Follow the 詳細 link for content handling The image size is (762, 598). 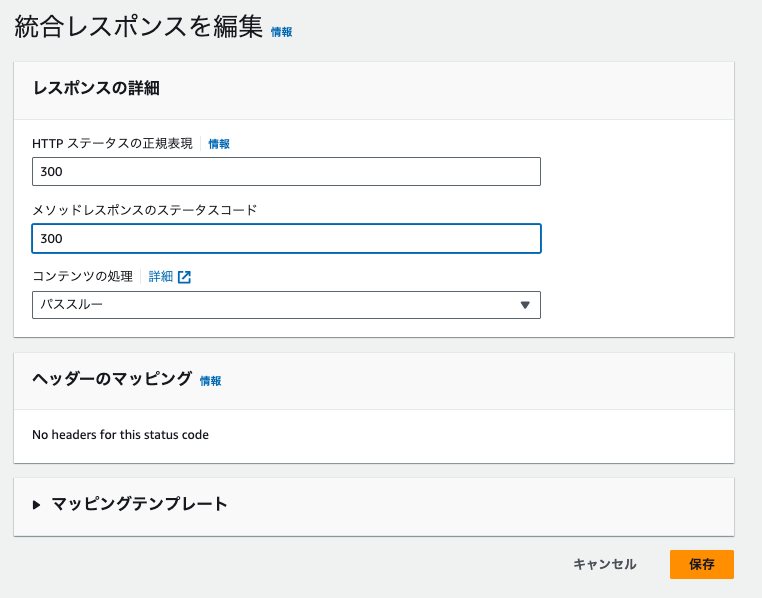tap(161, 277)
